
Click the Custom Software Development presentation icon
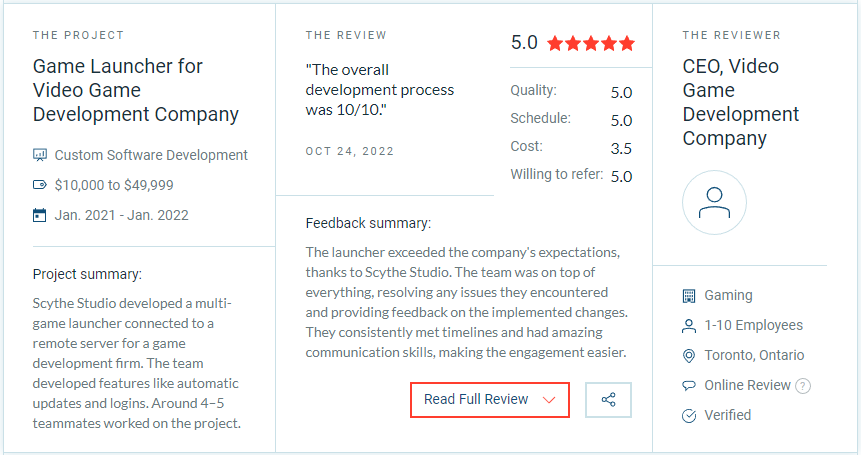click(40, 155)
